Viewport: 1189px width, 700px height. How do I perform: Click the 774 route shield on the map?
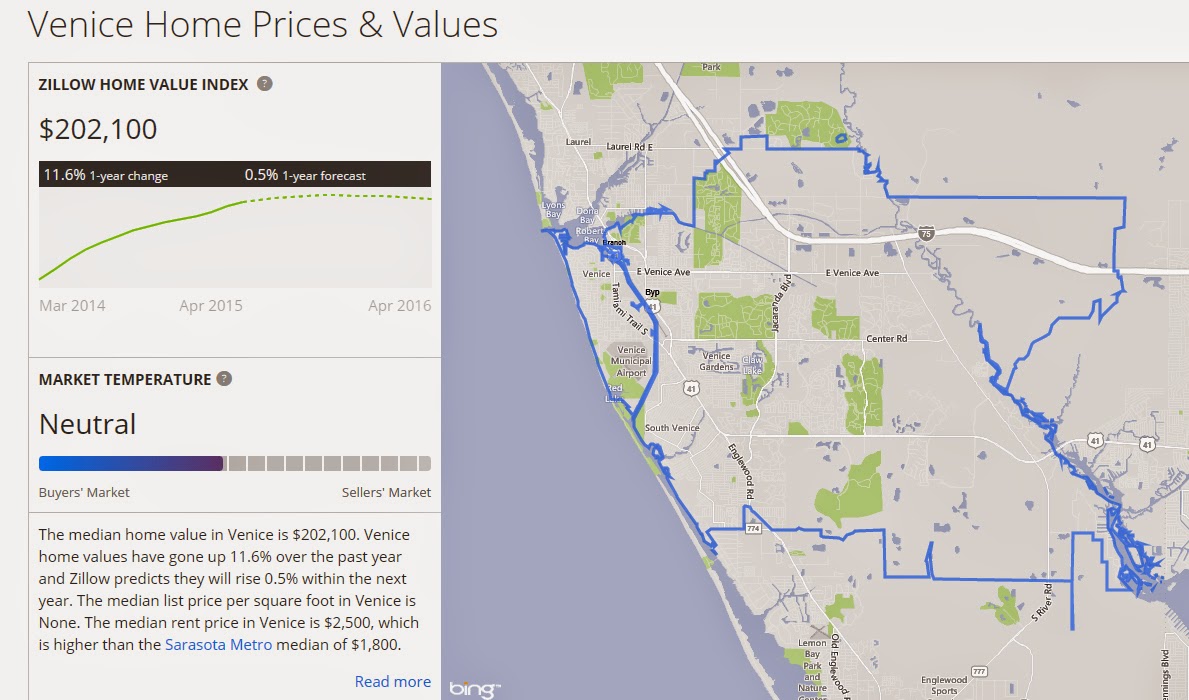[753, 529]
